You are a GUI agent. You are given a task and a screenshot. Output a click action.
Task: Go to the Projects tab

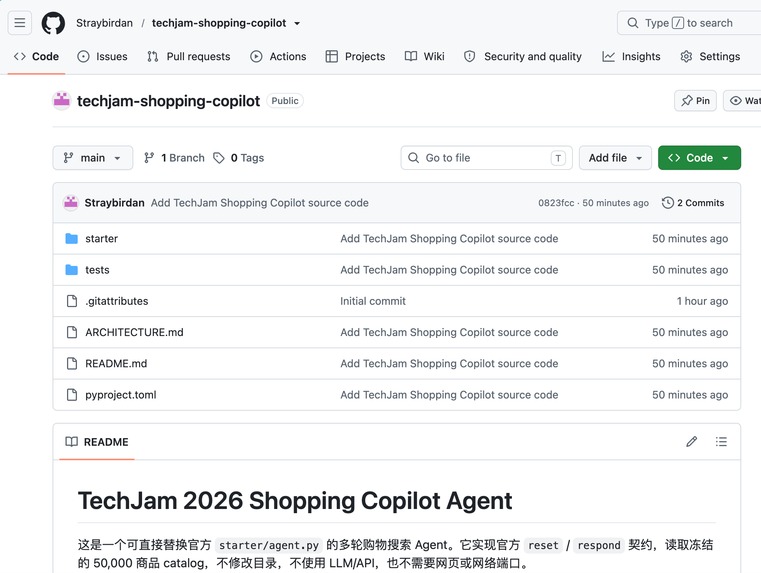click(x=355, y=56)
